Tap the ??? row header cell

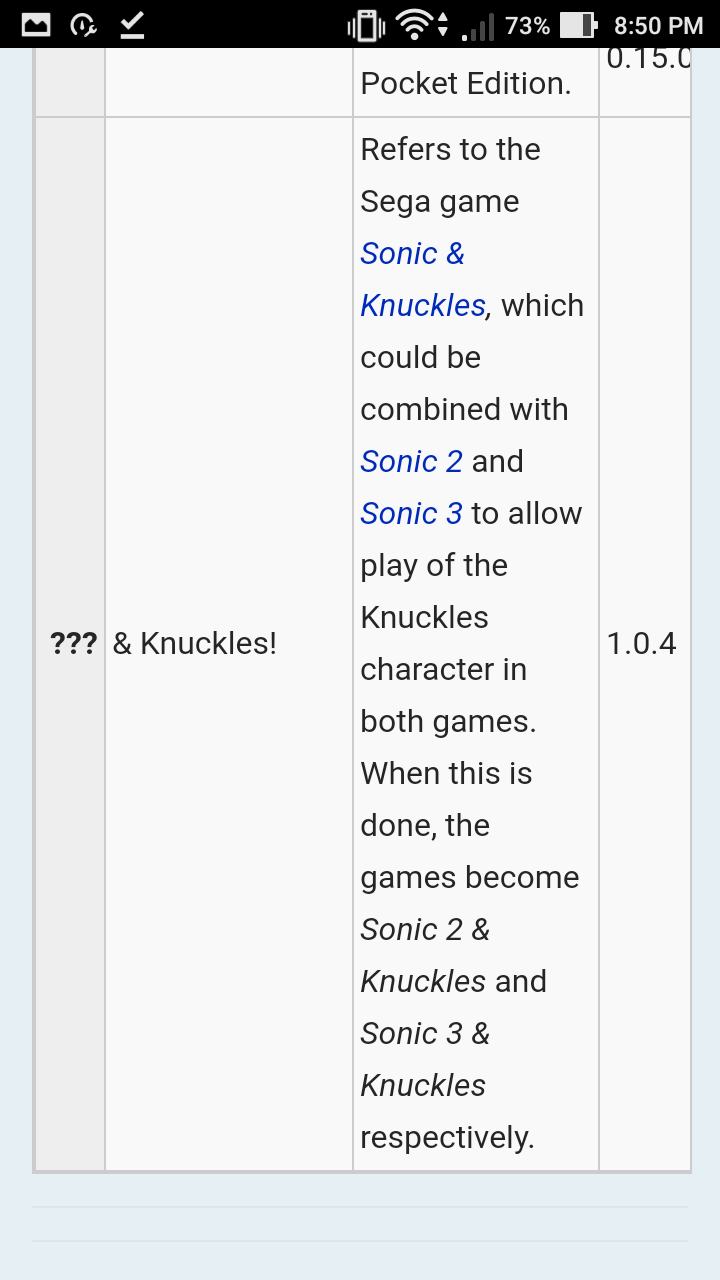click(x=71, y=643)
